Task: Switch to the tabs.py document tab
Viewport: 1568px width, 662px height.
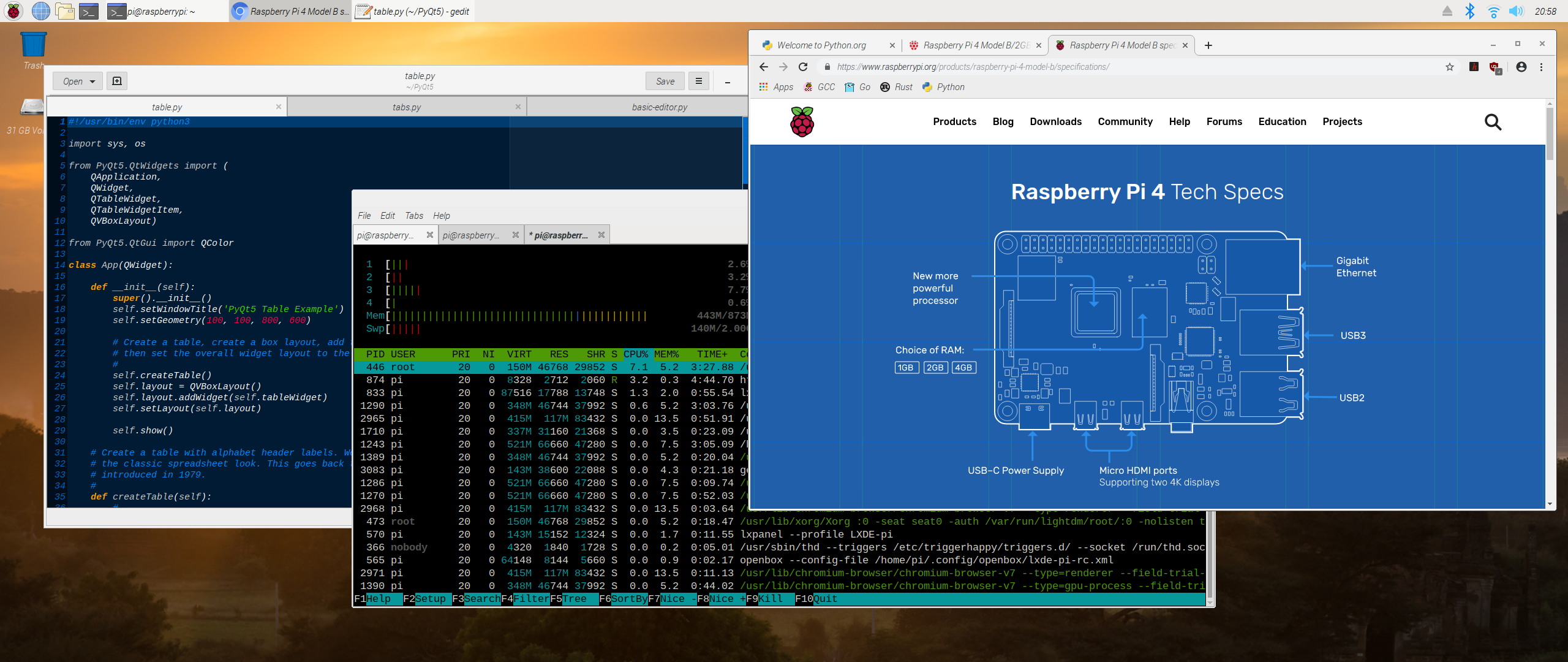Action: pyautogui.click(x=407, y=107)
